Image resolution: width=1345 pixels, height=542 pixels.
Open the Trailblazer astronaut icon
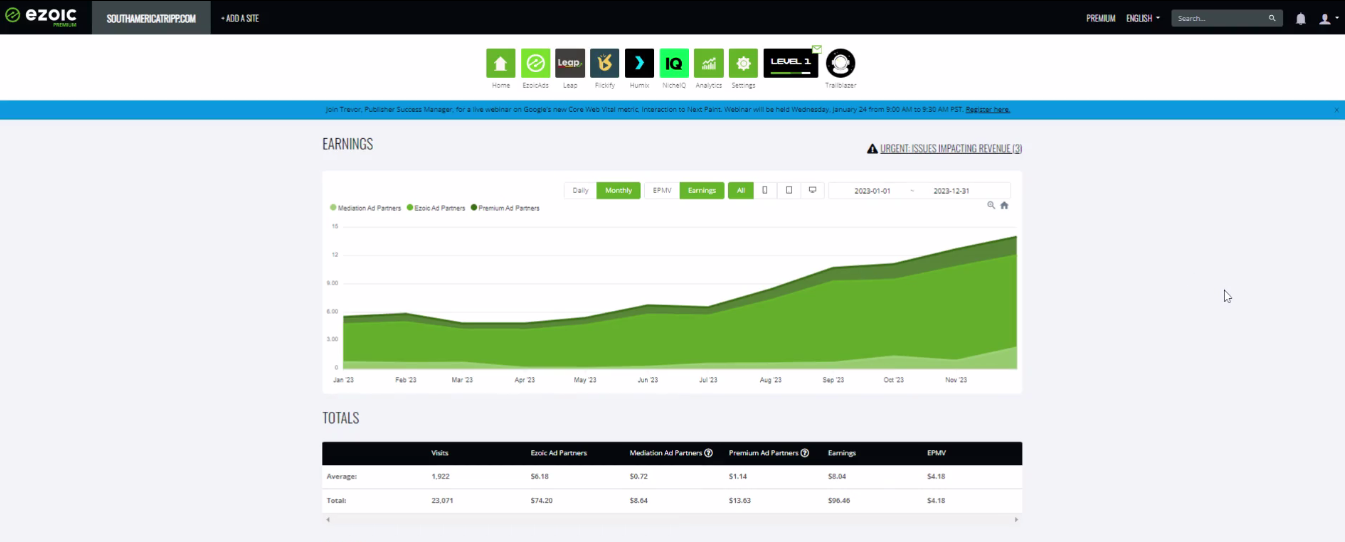(841, 63)
